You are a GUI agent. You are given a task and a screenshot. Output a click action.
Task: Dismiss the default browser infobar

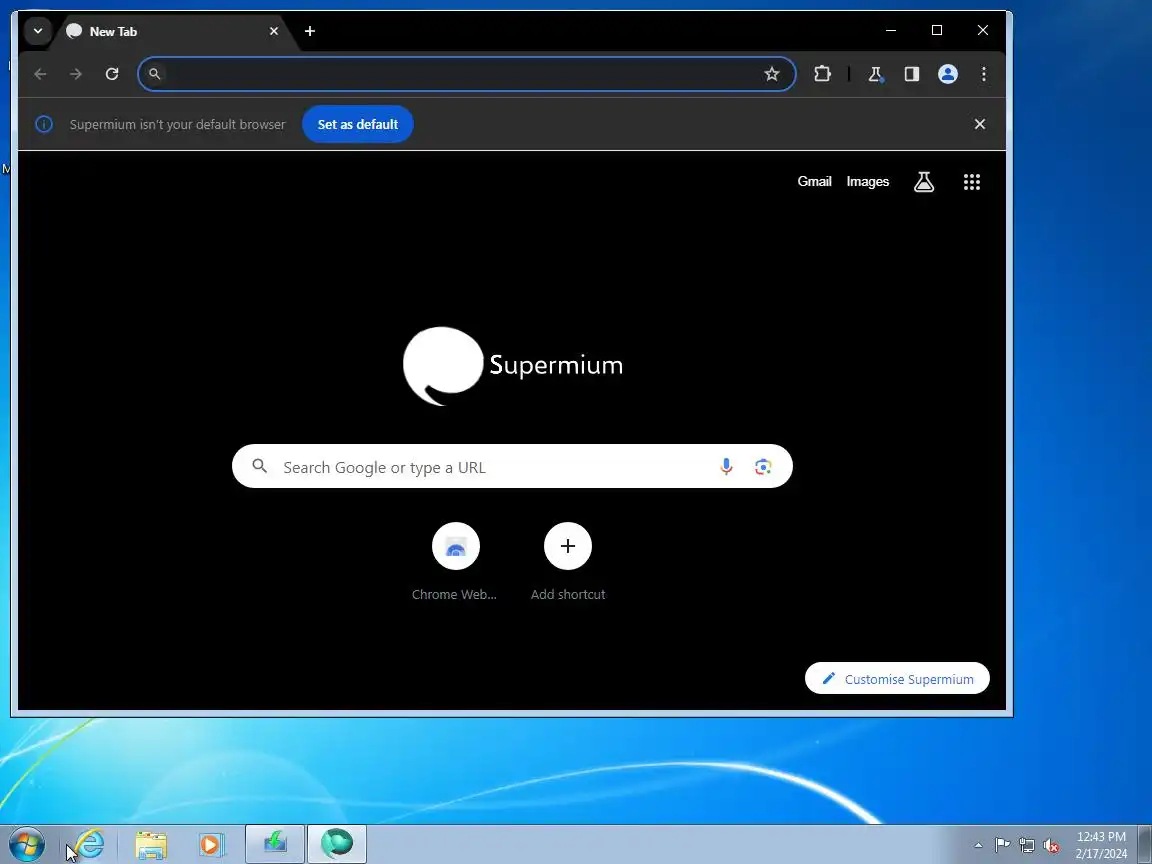979,124
